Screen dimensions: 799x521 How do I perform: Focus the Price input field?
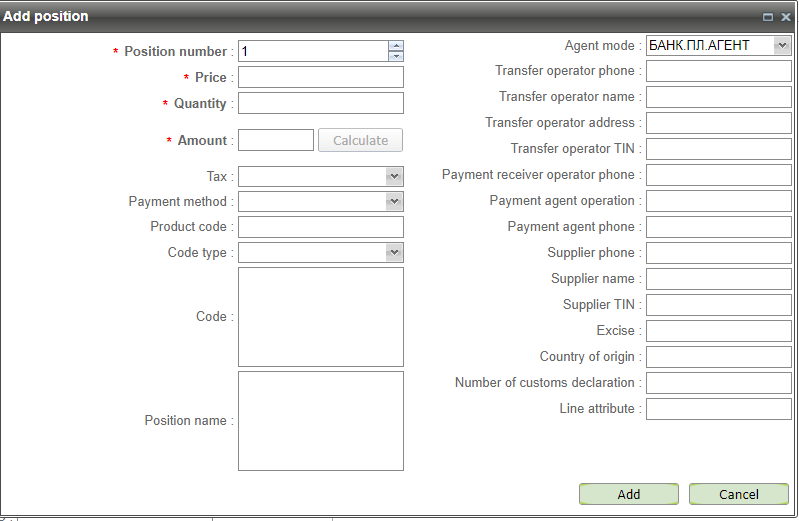coord(320,78)
